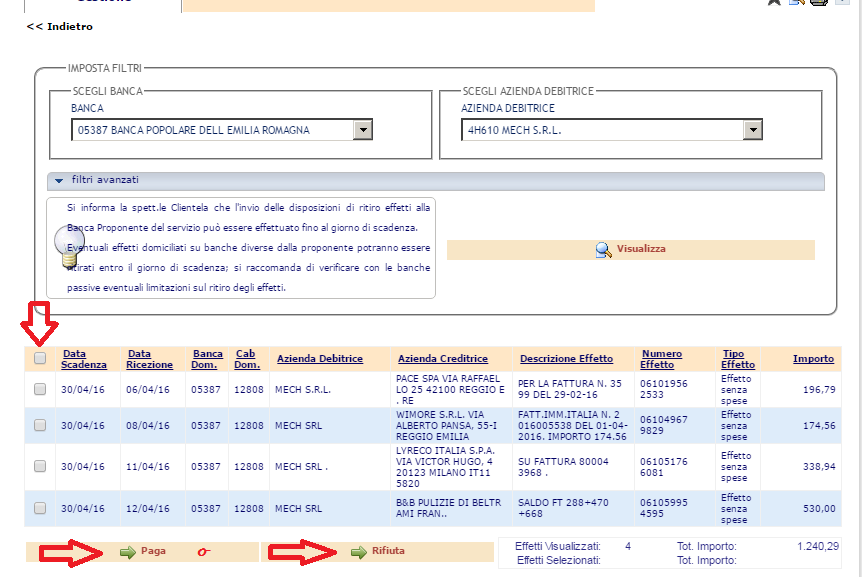Tick the select-all checkbox in table header
The image size is (862, 577).
click(x=40, y=358)
